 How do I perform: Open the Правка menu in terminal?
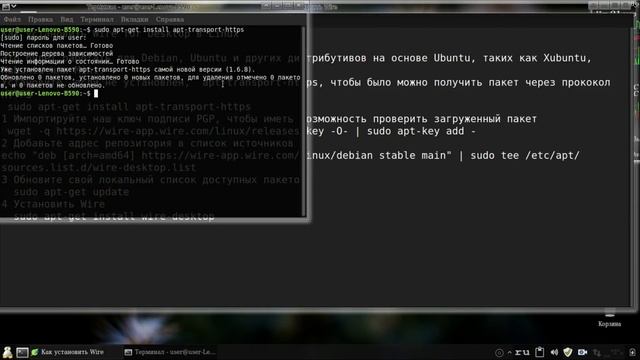click(x=40, y=19)
